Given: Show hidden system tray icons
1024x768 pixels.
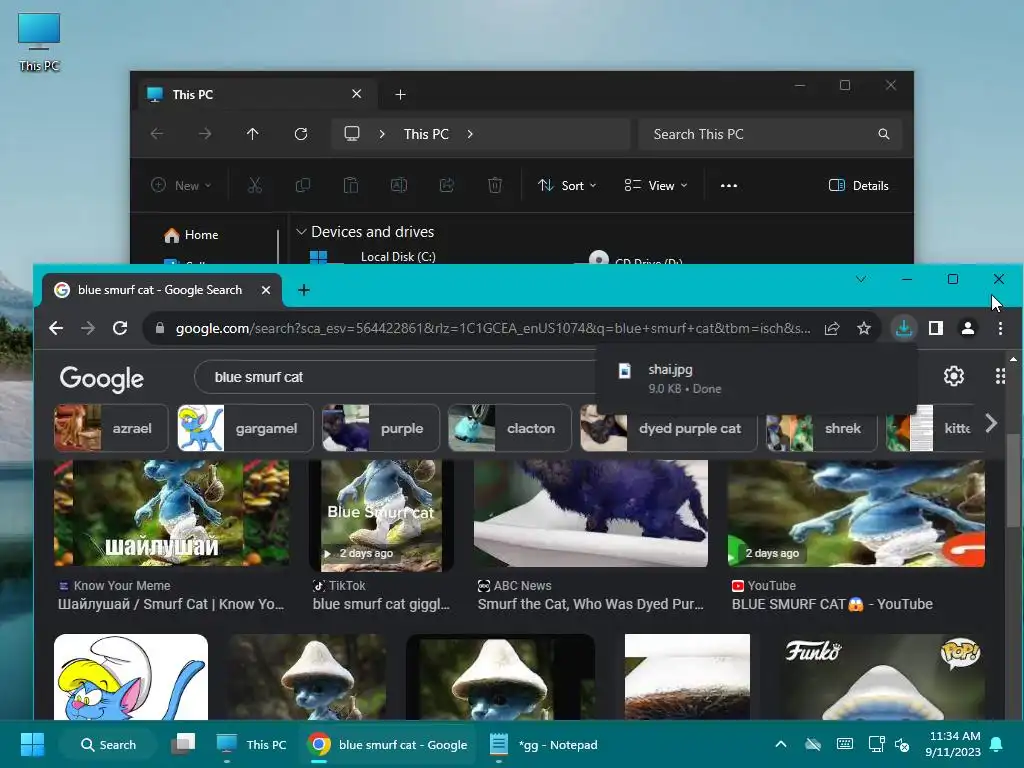Looking at the screenshot, I should tap(780, 744).
